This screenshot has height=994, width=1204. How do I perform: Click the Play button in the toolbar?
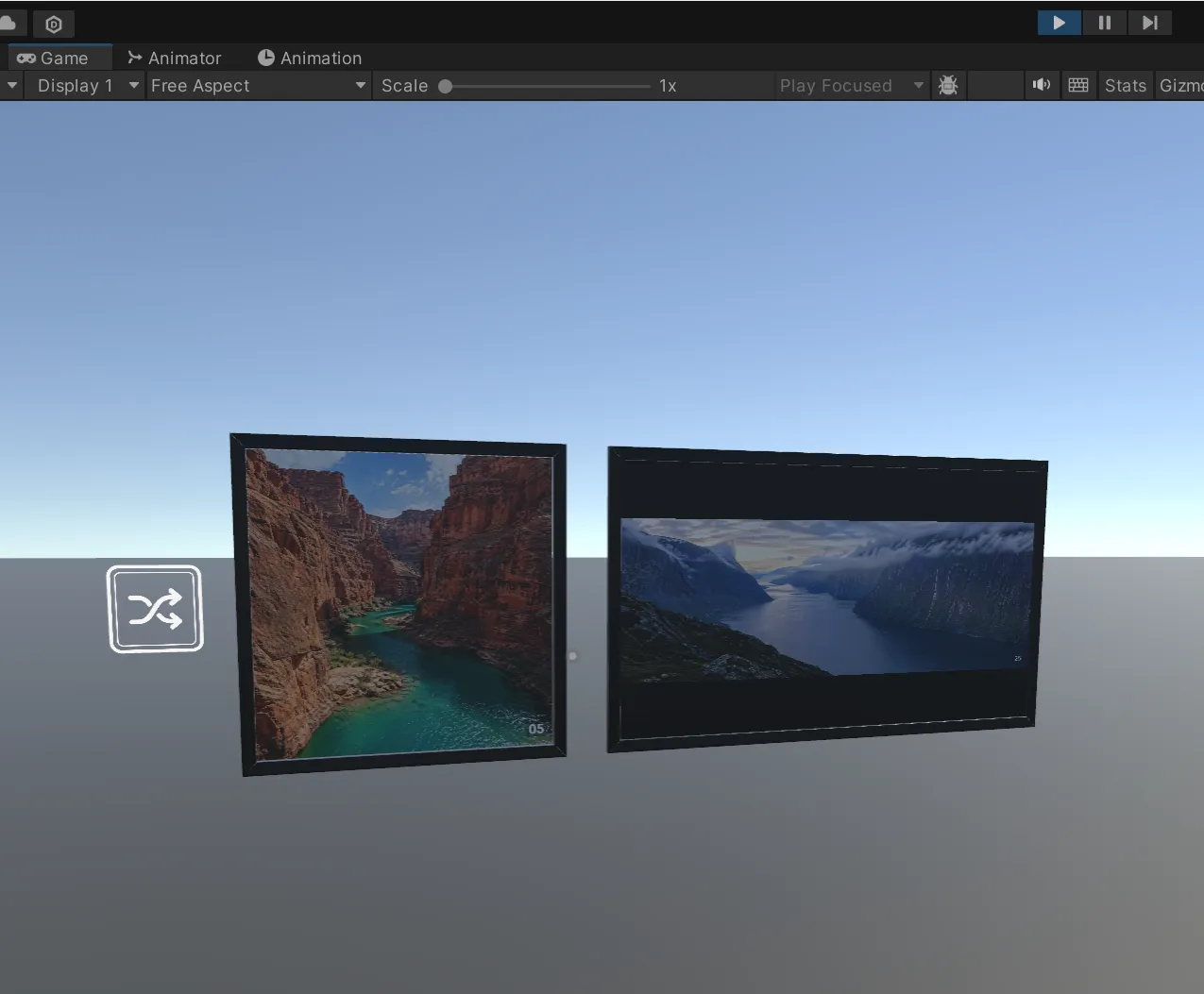pyautogui.click(x=1059, y=23)
